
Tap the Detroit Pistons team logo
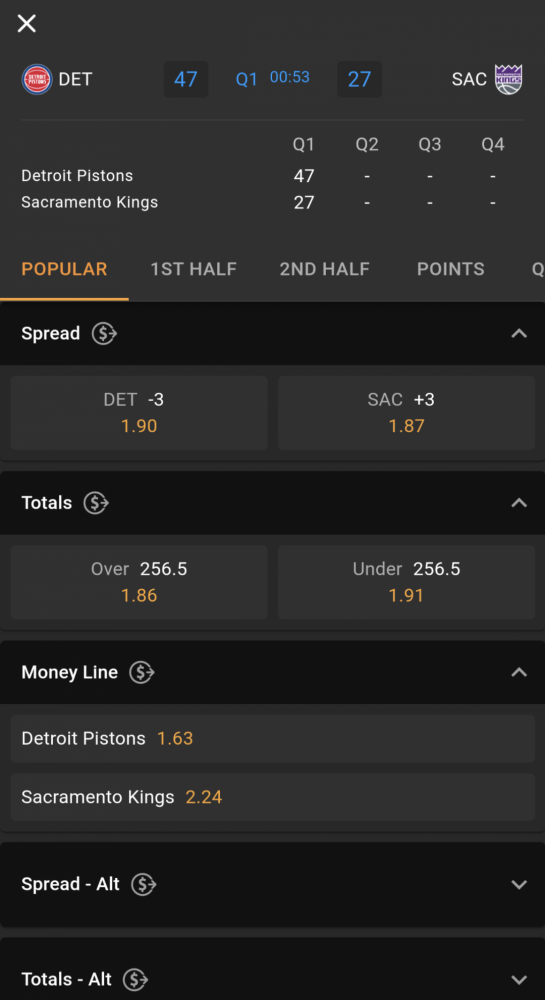click(x=37, y=80)
